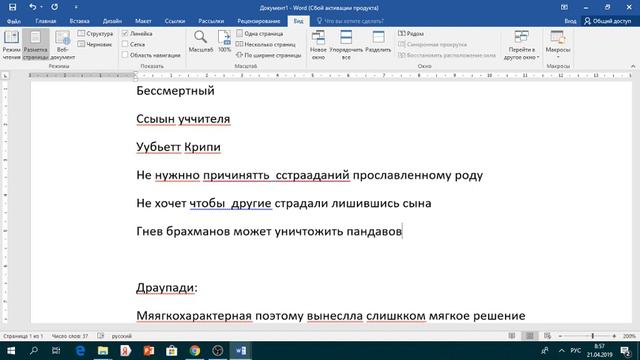Viewport: 640px width, 360px height.
Task: Open undo history dropdown arrow
Action: point(42,7)
